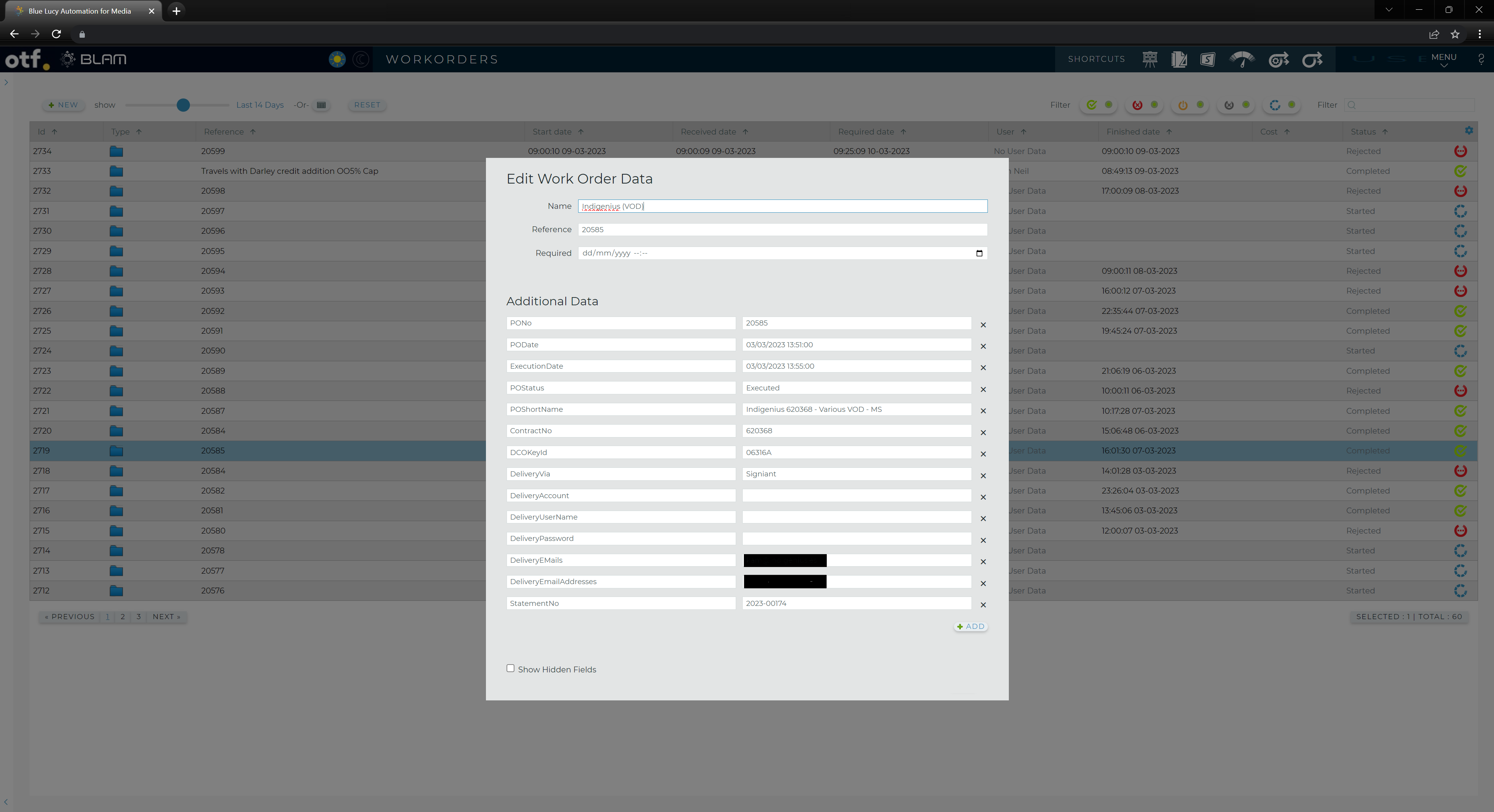Viewport: 1494px width, 812px height.
Task: Open the easel board shortcut icon
Action: click(1150, 59)
